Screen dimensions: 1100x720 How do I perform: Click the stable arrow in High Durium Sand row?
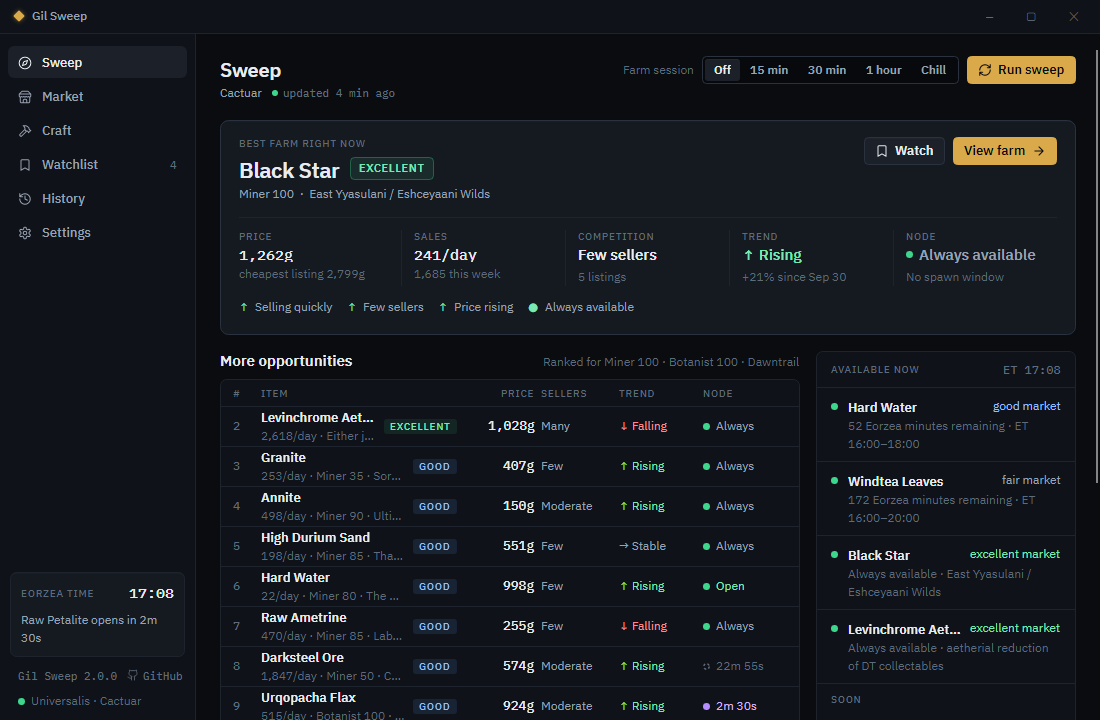624,546
